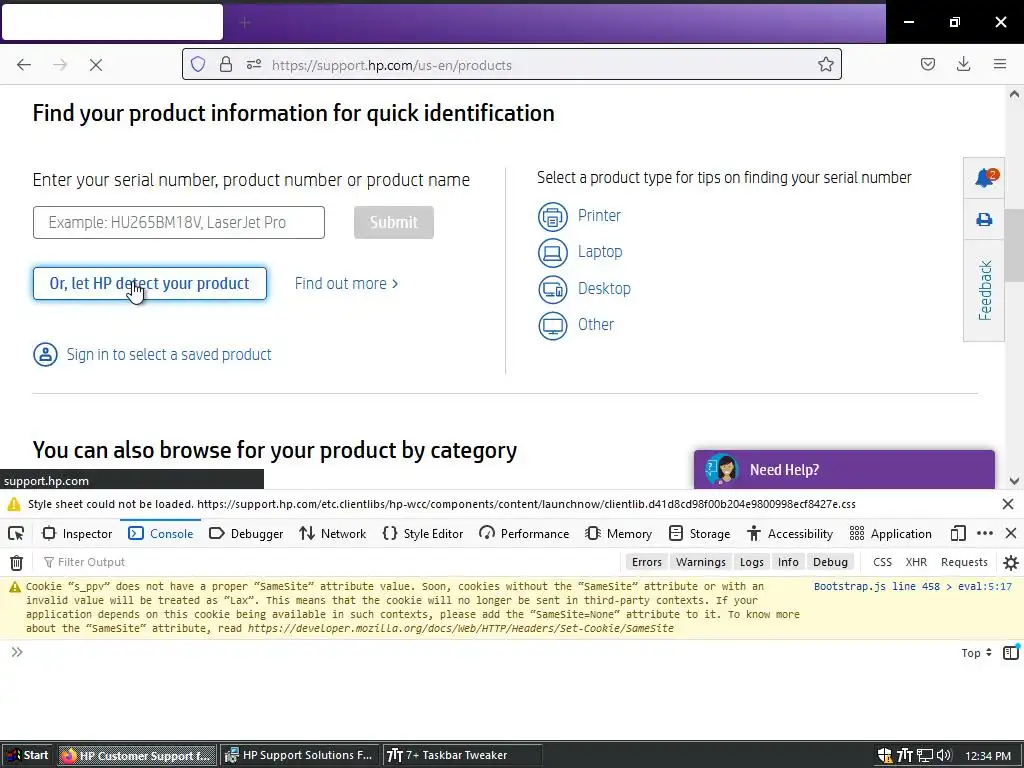Click the Submit button
The width and height of the screenshot is (1024, 768).
[x=394, y=223]
